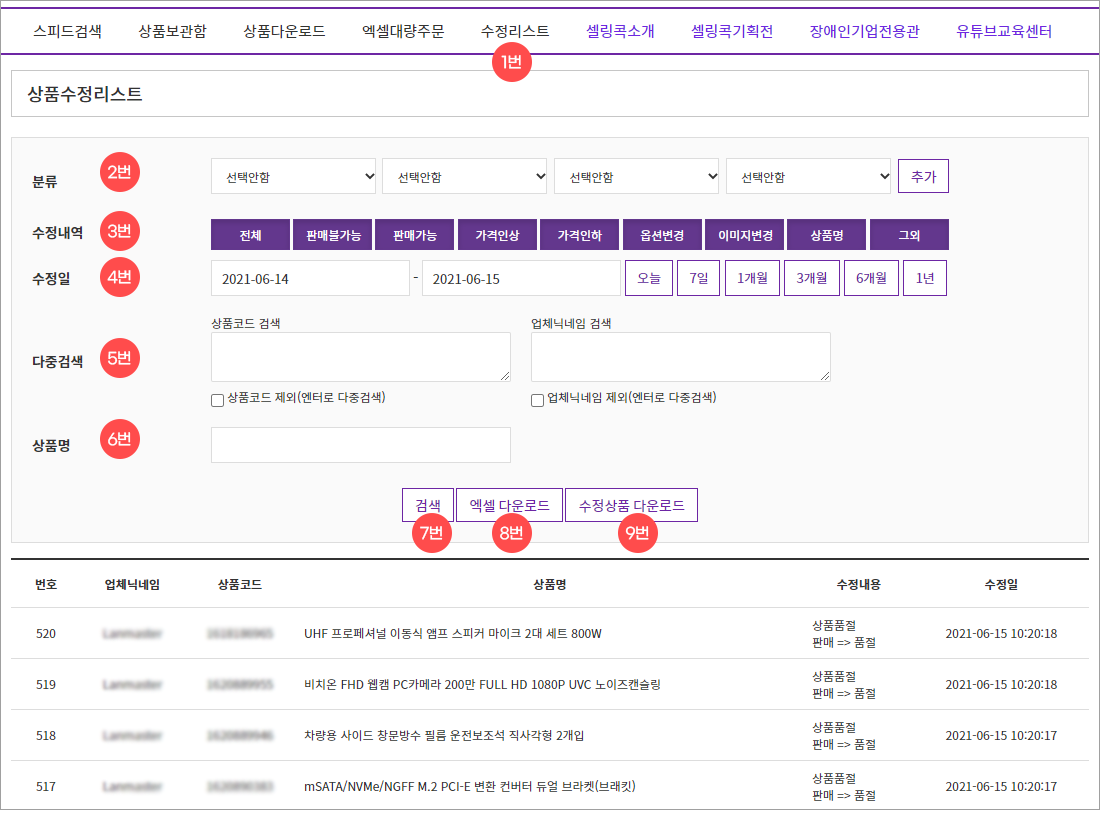
Task: Open the second 분류 category dropdown
Action: point(464,177)
